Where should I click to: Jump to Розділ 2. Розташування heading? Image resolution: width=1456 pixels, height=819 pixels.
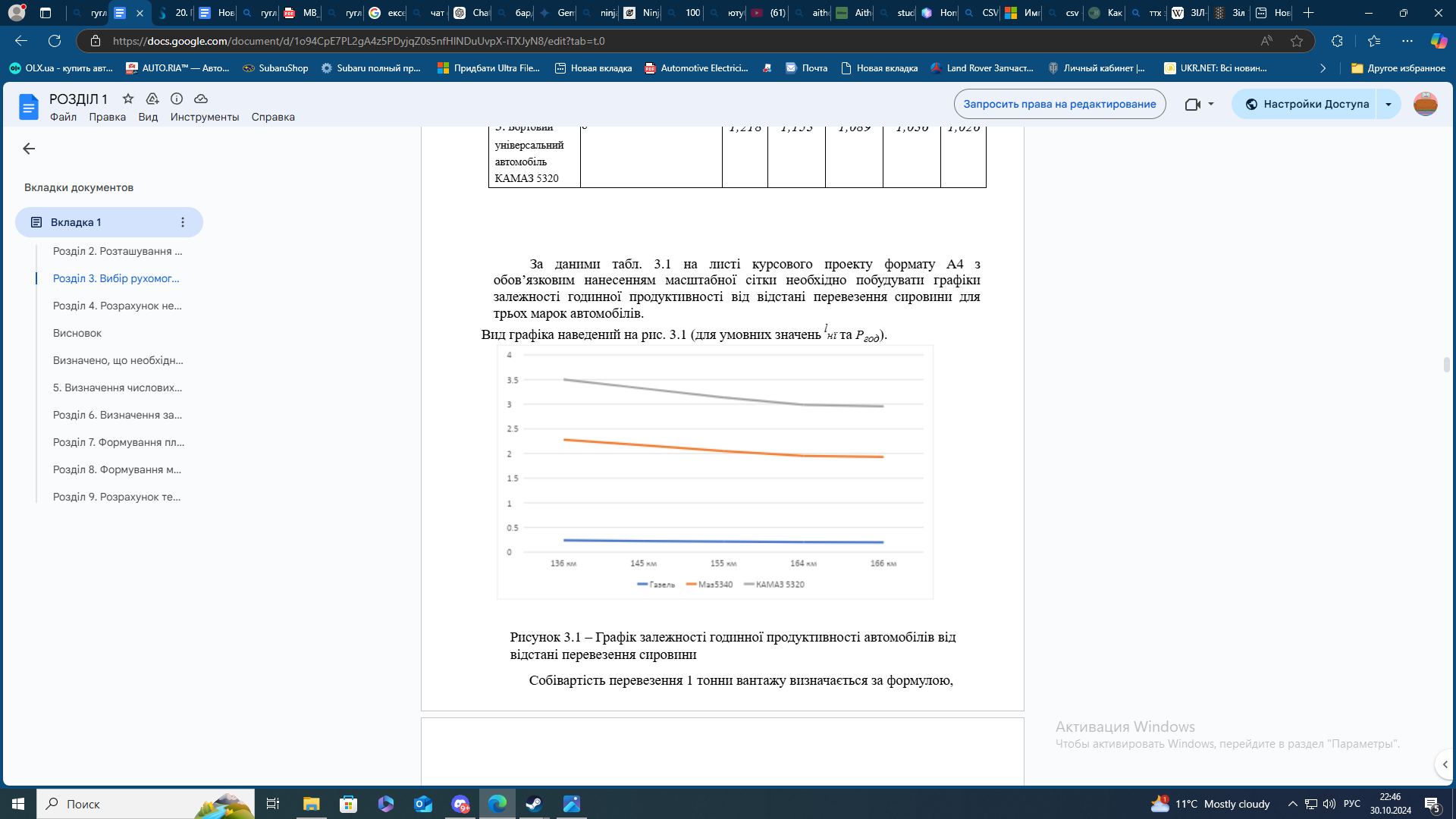(118, 251)
